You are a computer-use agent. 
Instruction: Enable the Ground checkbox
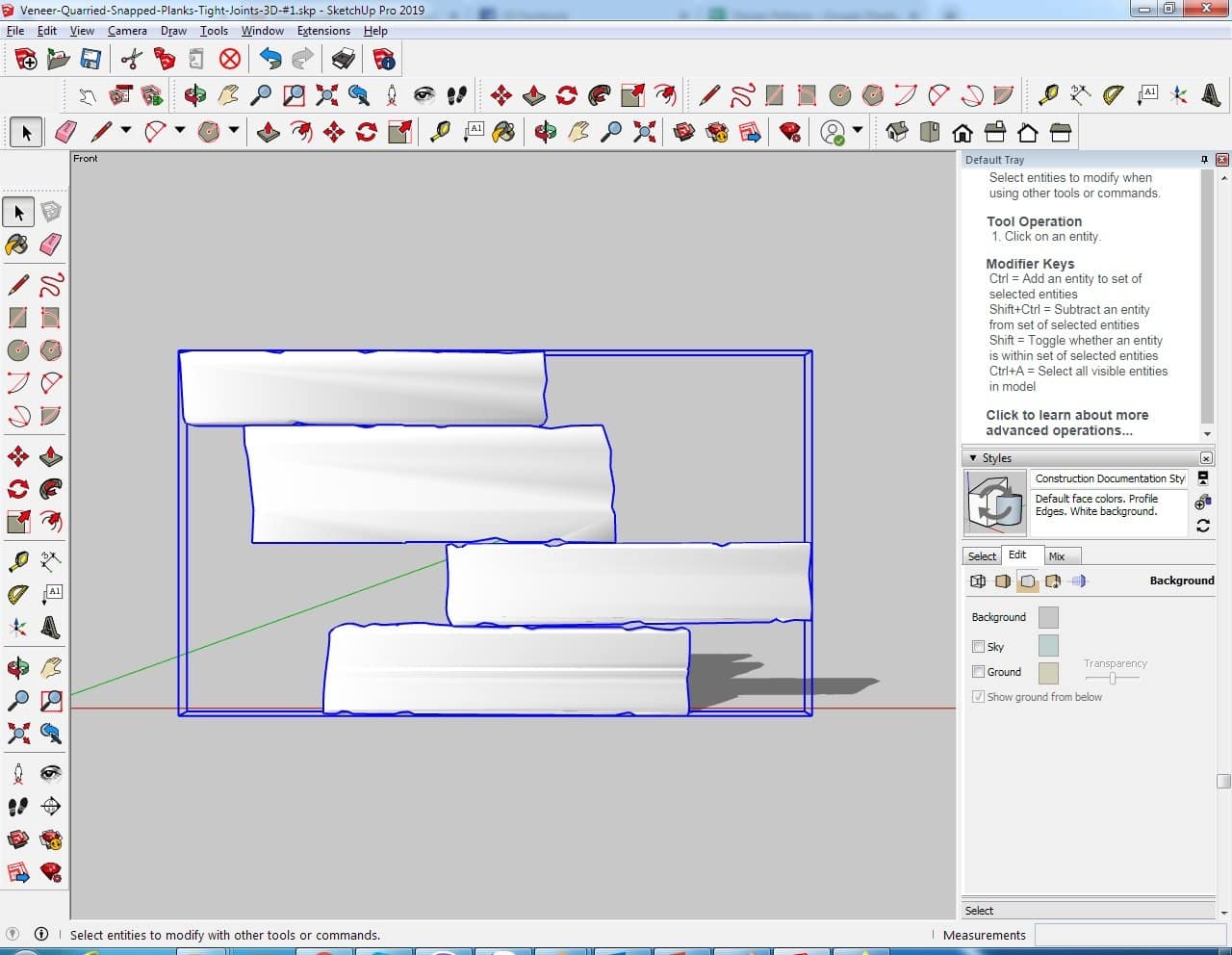coord(979,672)
